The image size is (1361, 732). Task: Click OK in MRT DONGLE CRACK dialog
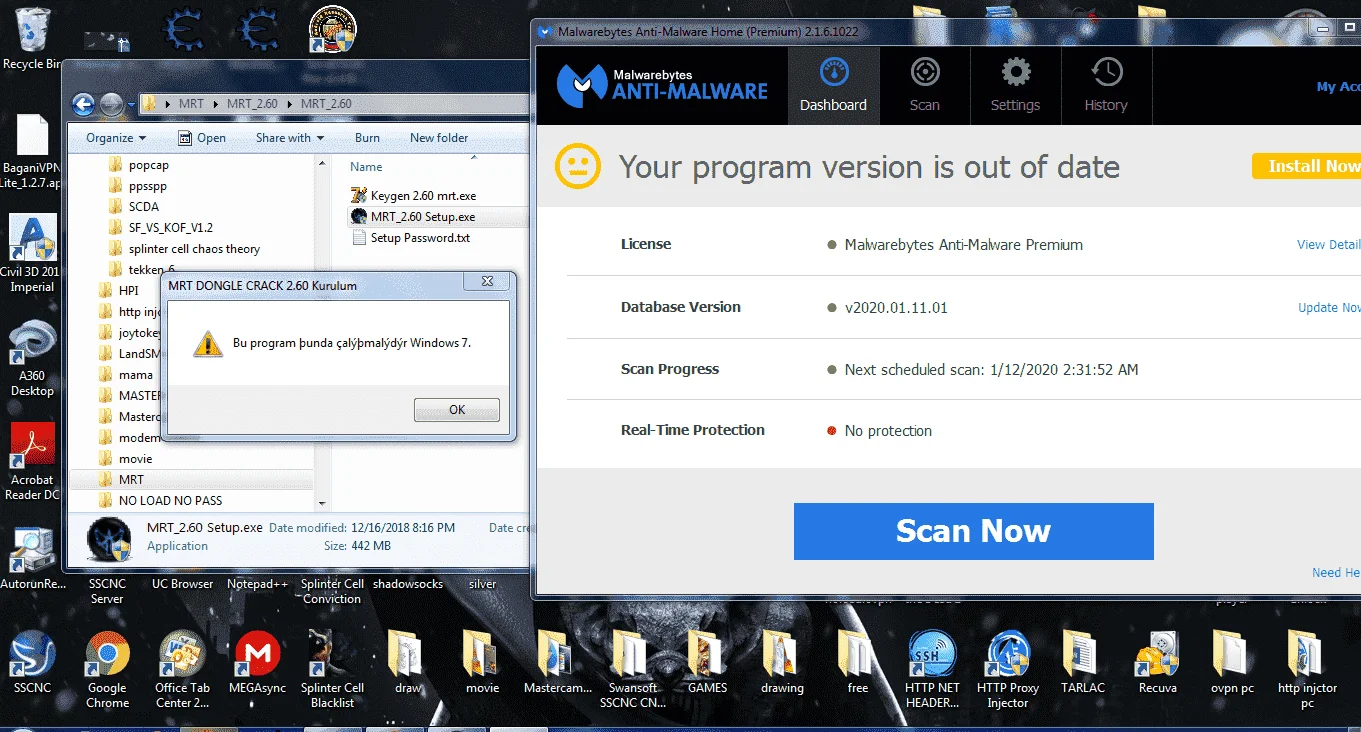coord(457,410)
